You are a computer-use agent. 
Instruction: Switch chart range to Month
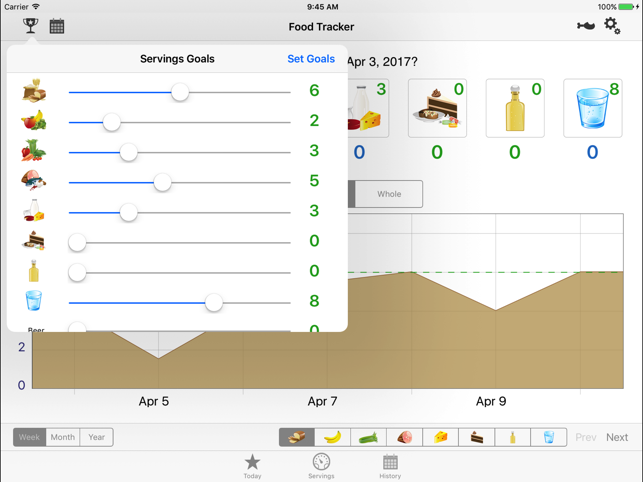tap(63, 437)
